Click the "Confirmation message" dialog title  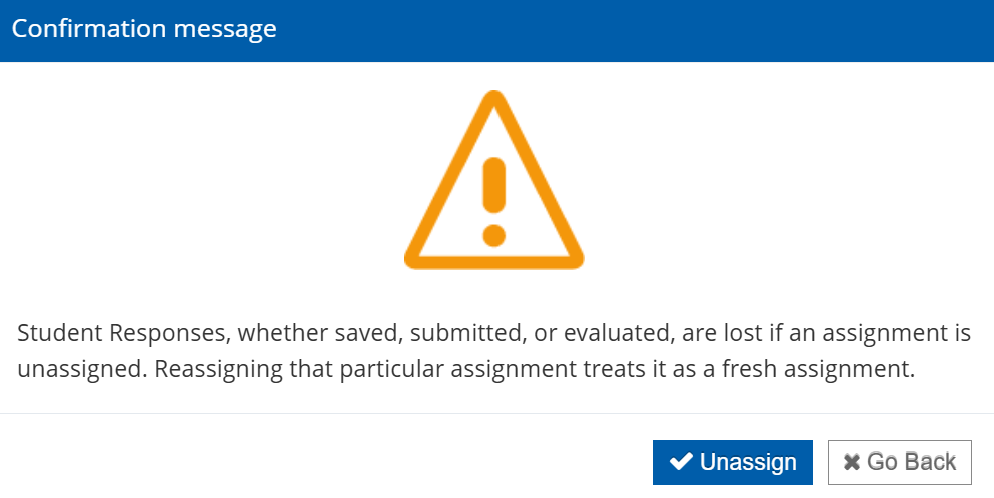pos(144,29)
